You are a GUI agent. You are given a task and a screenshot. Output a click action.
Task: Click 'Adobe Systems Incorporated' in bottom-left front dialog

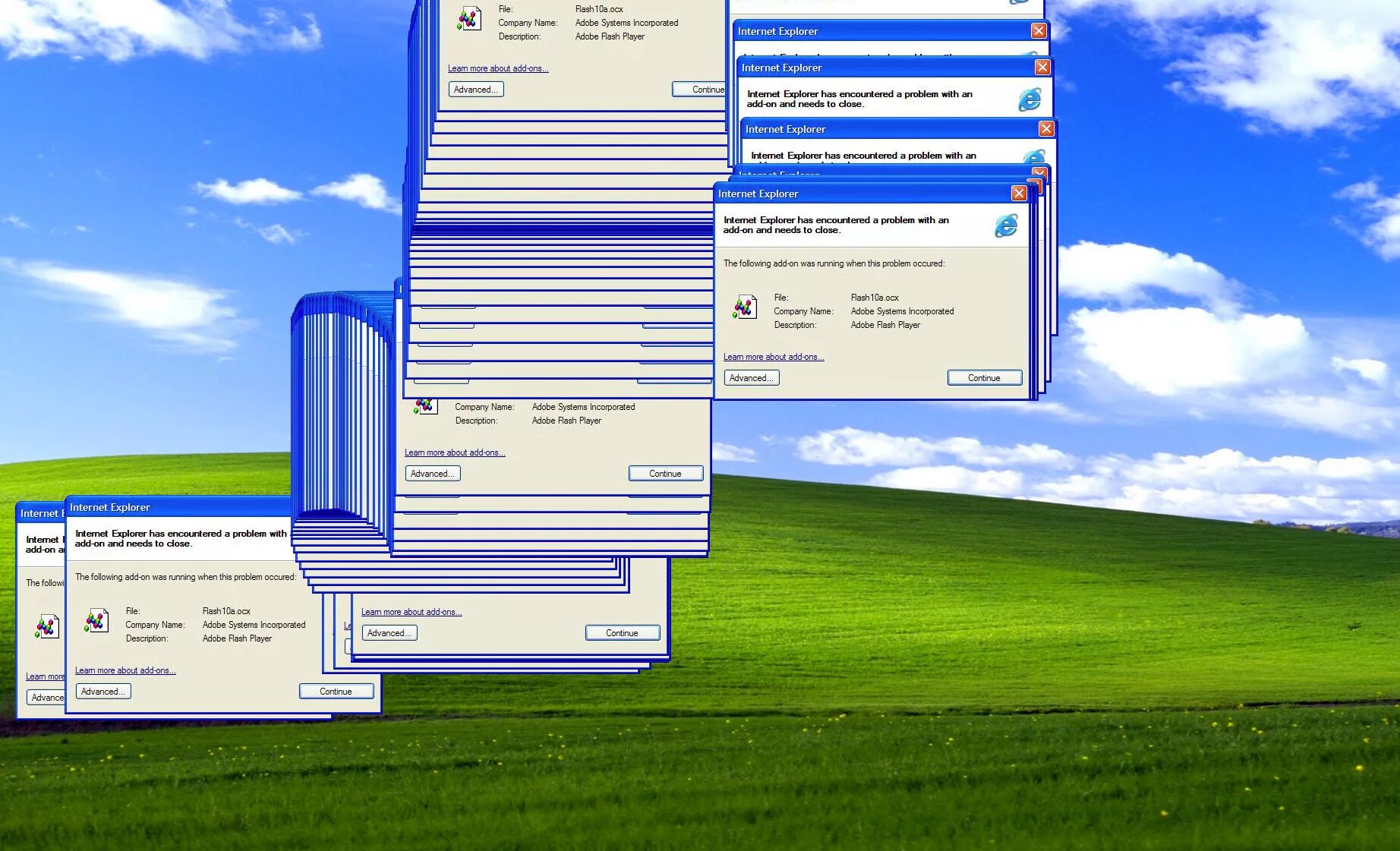pos(254,625)
